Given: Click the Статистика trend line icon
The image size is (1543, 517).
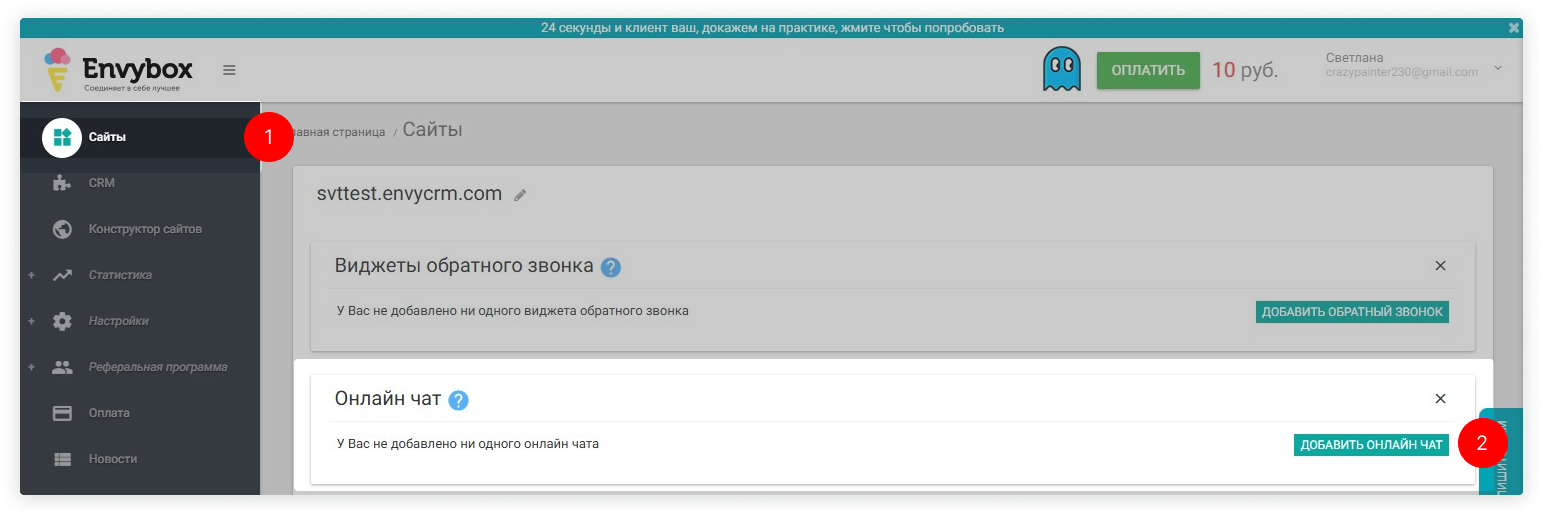Looking at the screenshot, I should click(62, 275).
